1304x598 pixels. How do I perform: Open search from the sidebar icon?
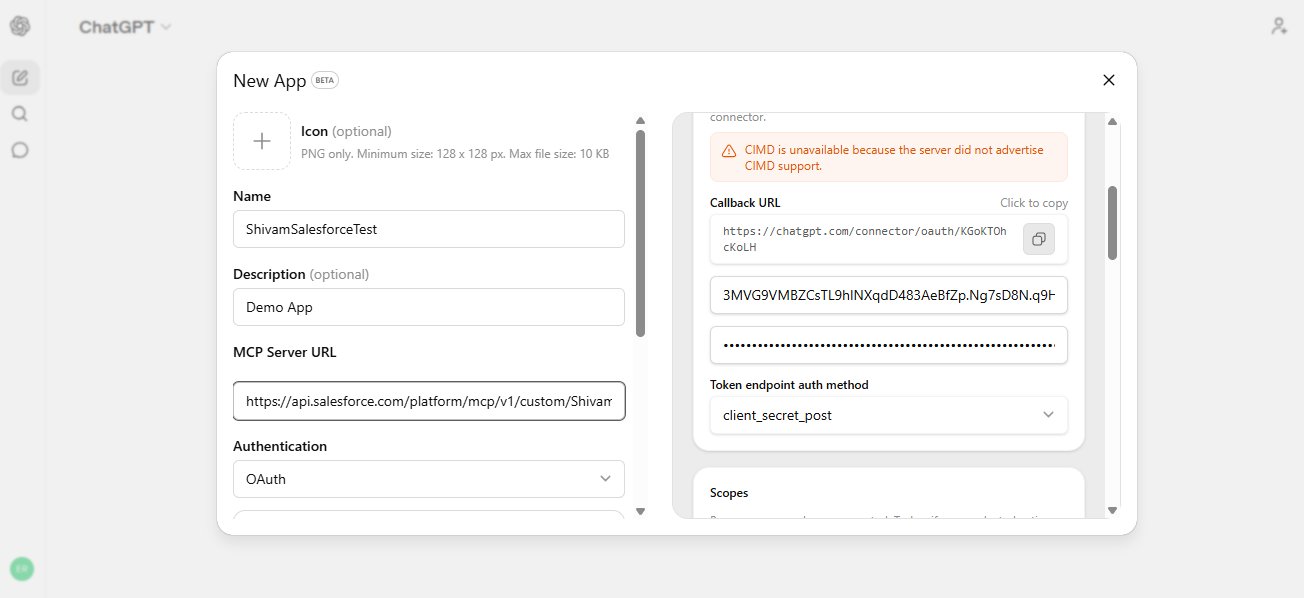19,113
